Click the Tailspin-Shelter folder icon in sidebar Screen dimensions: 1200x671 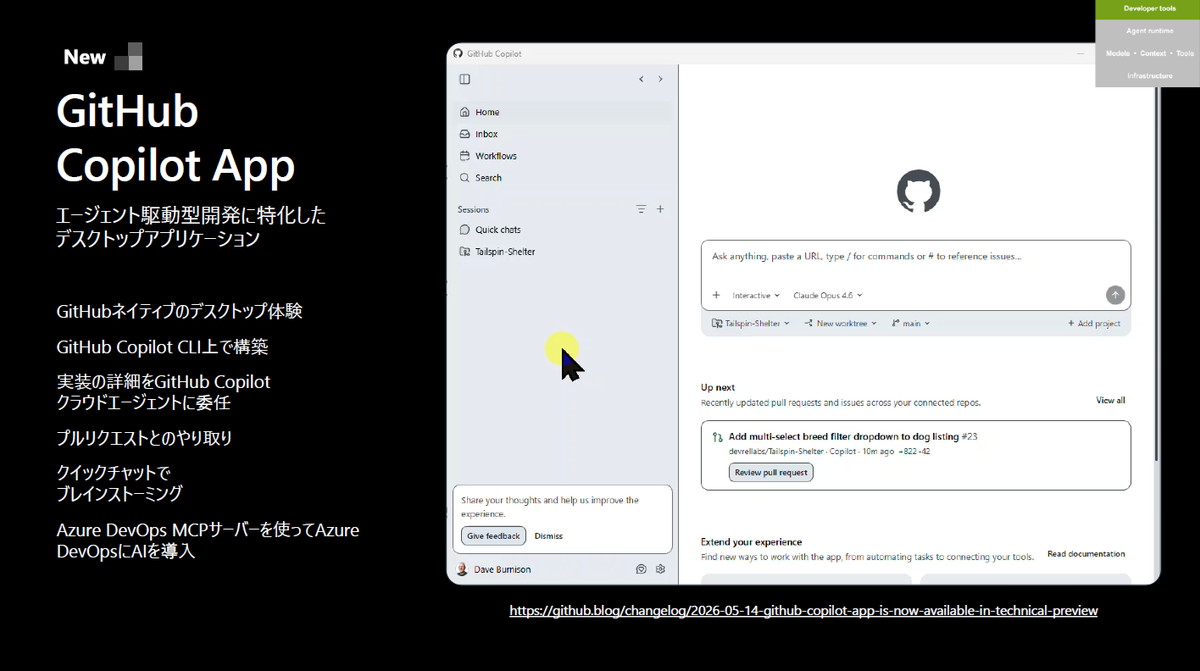(464, 252)
